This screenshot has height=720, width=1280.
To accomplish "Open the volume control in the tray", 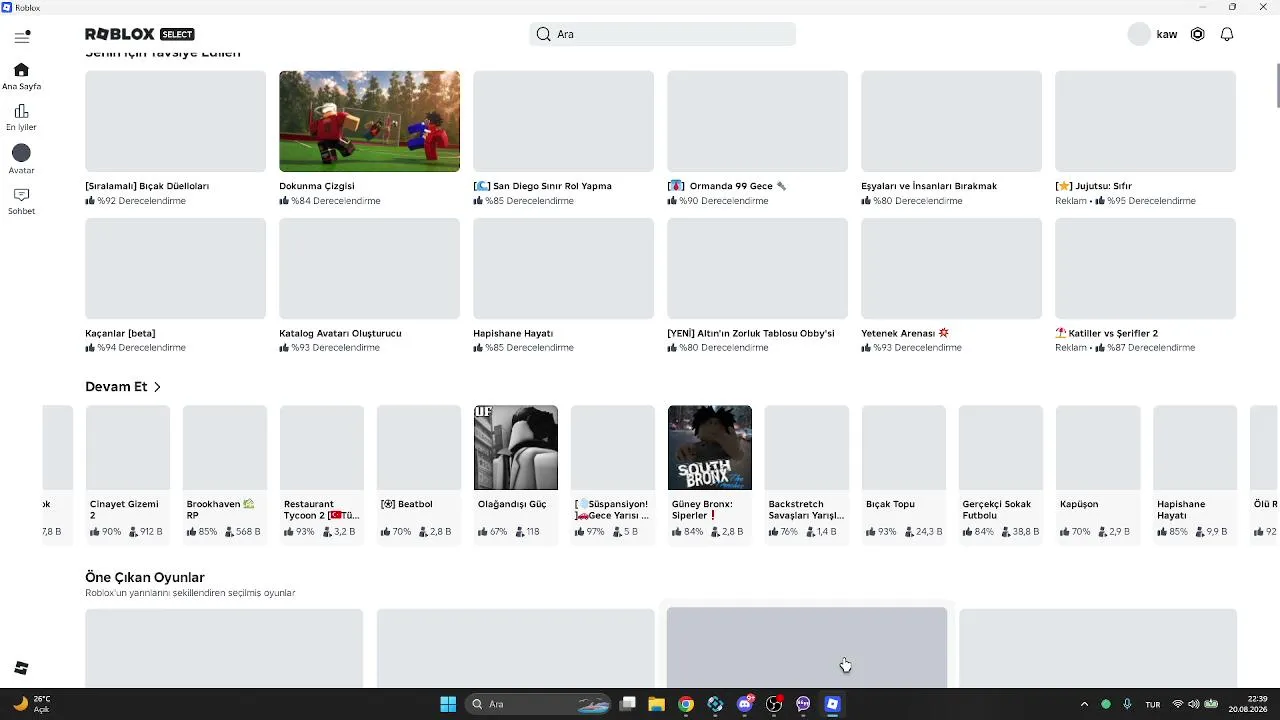I will [x=1193, y=704].
